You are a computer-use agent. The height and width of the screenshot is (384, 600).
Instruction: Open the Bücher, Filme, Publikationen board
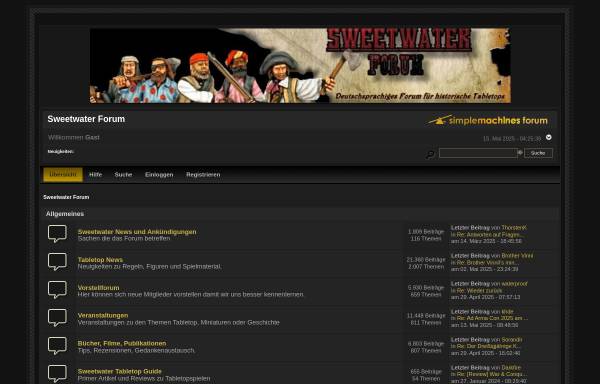click(122, 343)
